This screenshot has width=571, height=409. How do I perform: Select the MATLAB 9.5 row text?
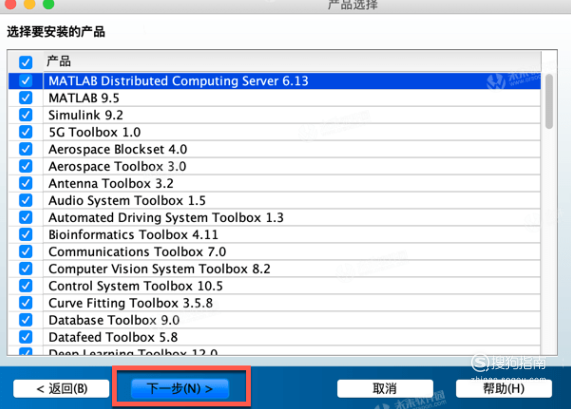tap(84, 98)
